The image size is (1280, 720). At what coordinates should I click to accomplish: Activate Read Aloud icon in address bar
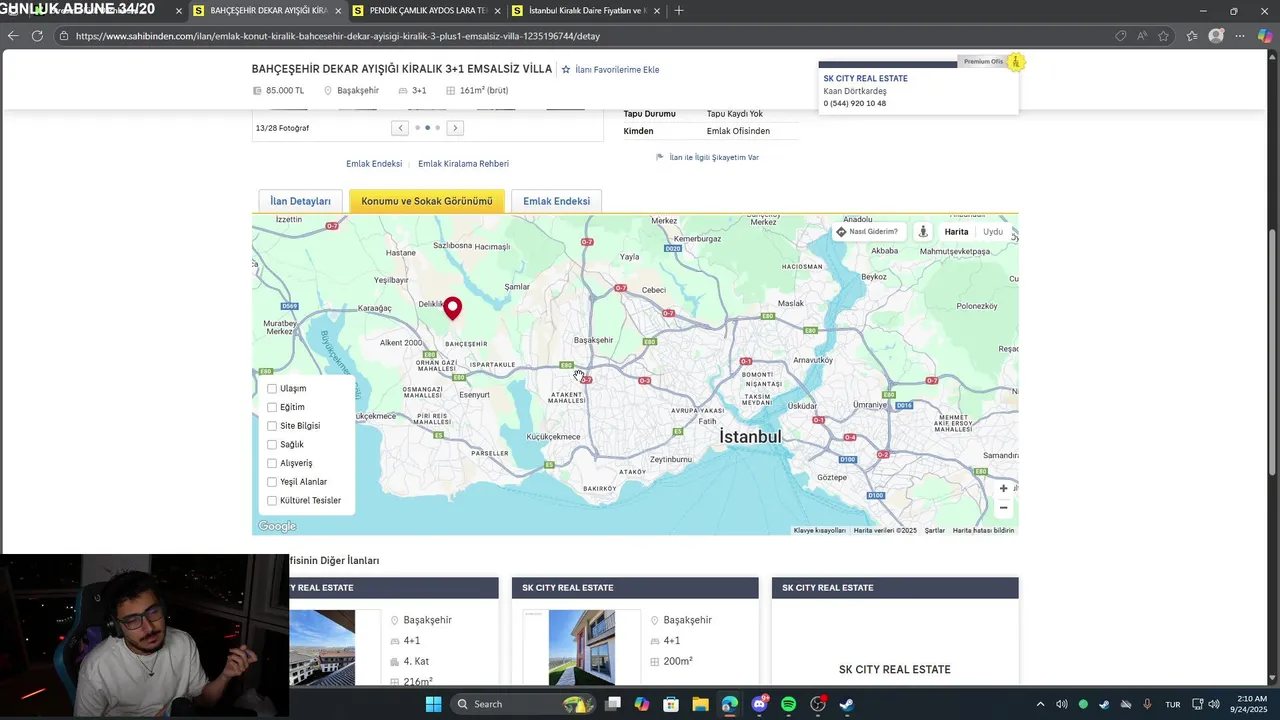pyautogui.click(x=1142, y=36)
